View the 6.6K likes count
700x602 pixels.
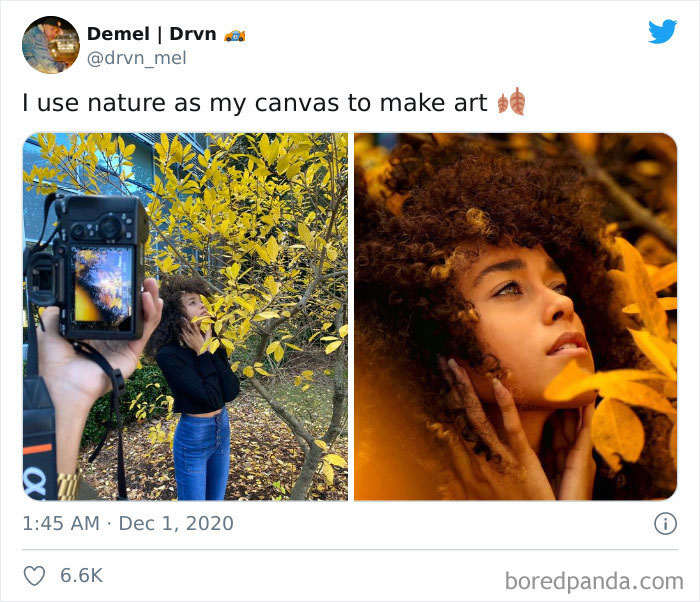81,576
